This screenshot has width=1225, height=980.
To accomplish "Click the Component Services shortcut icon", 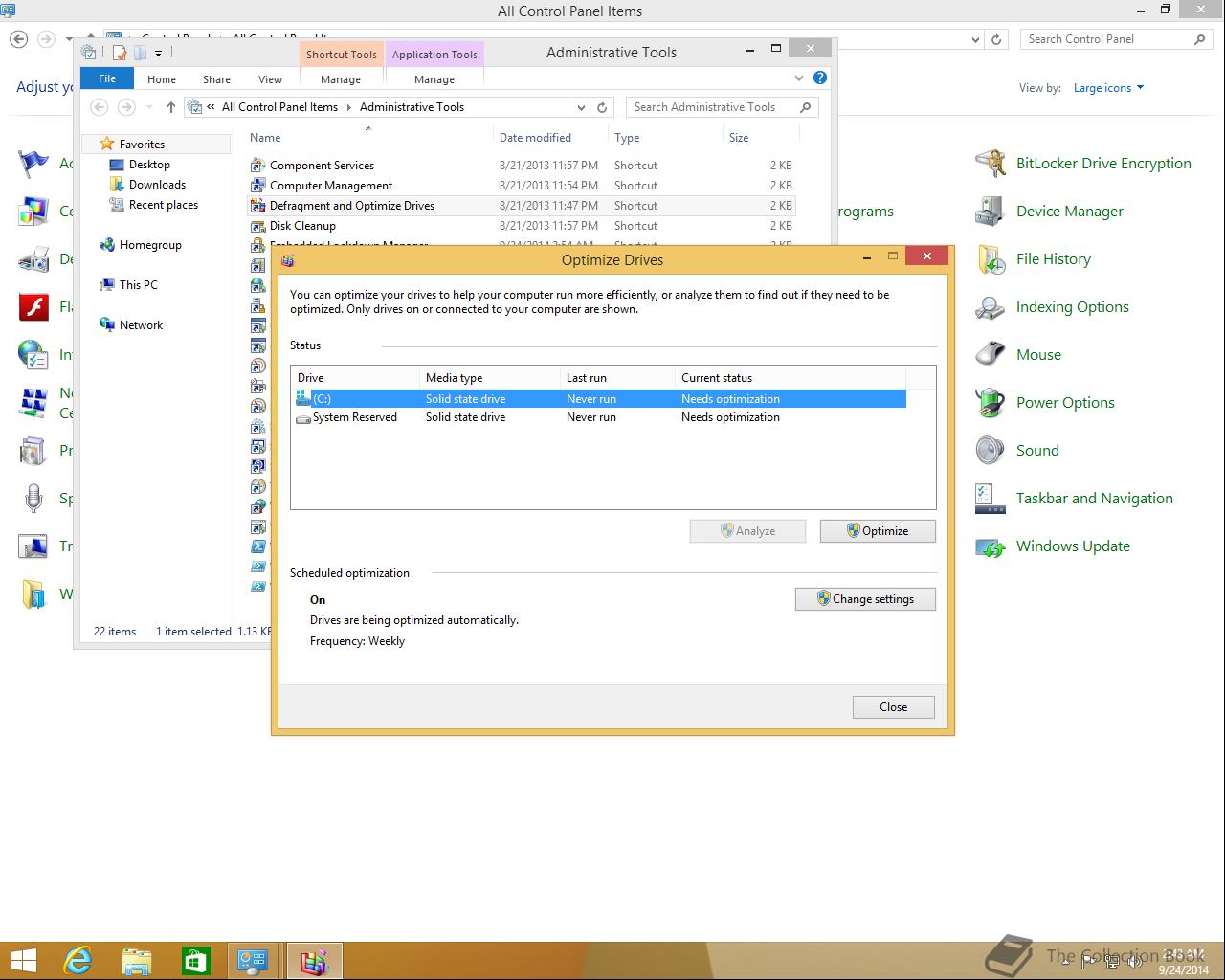I will [257, 166].
